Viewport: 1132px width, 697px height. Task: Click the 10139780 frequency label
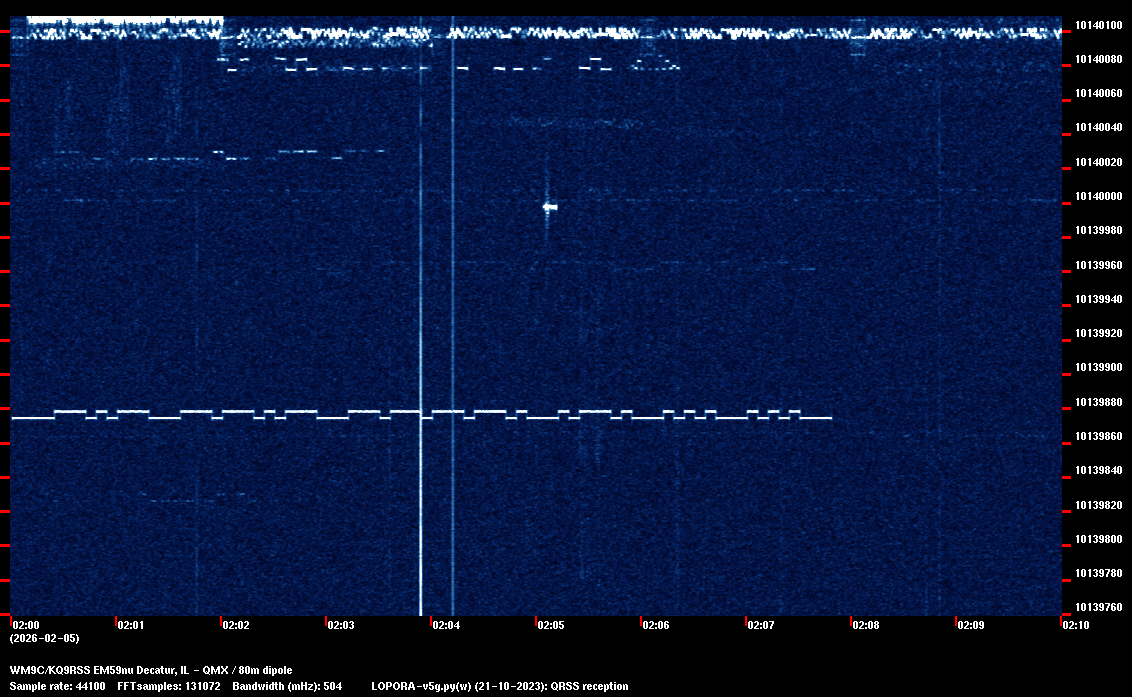click(1099, 573)
